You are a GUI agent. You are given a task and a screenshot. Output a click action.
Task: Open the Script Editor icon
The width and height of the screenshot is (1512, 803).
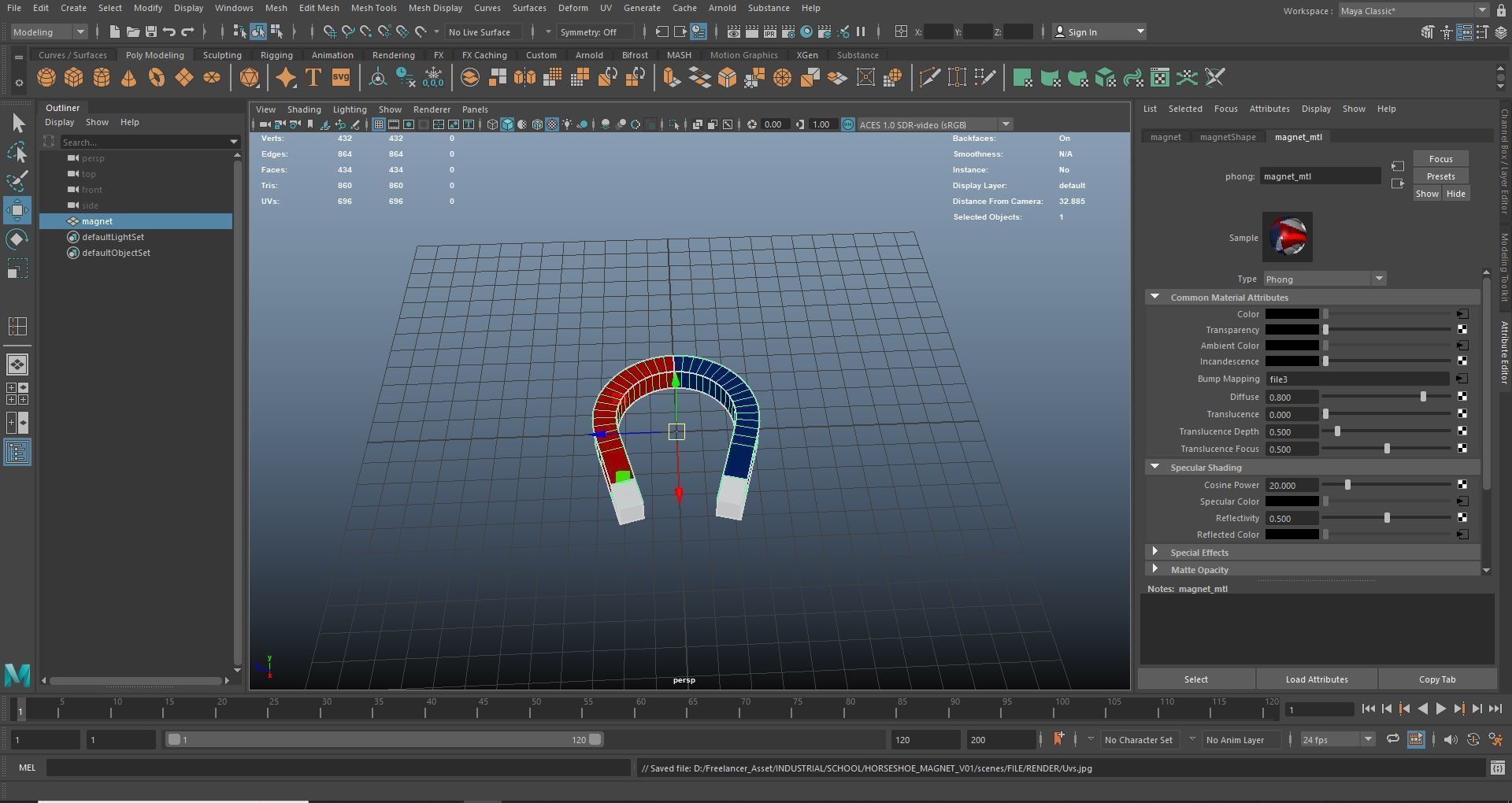point(1498,768)
